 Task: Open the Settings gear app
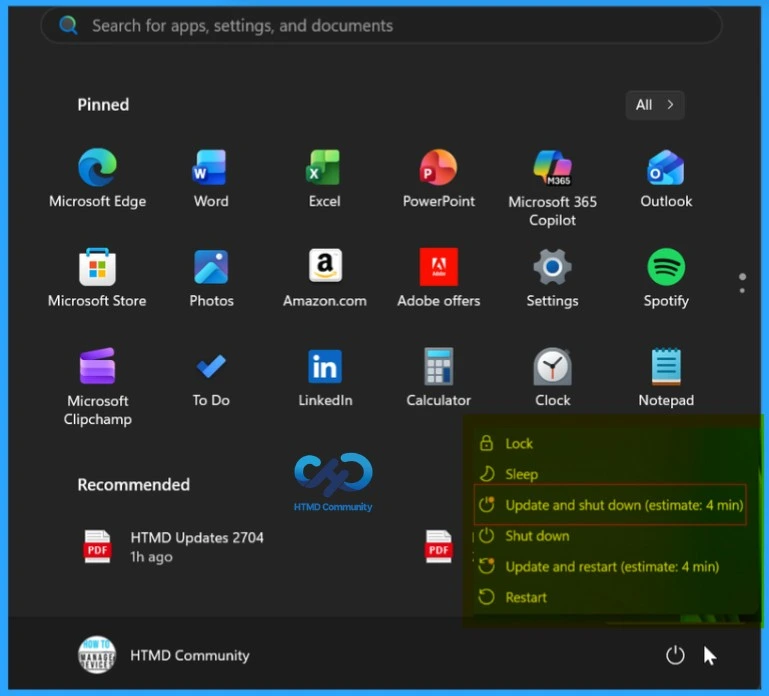552,278
